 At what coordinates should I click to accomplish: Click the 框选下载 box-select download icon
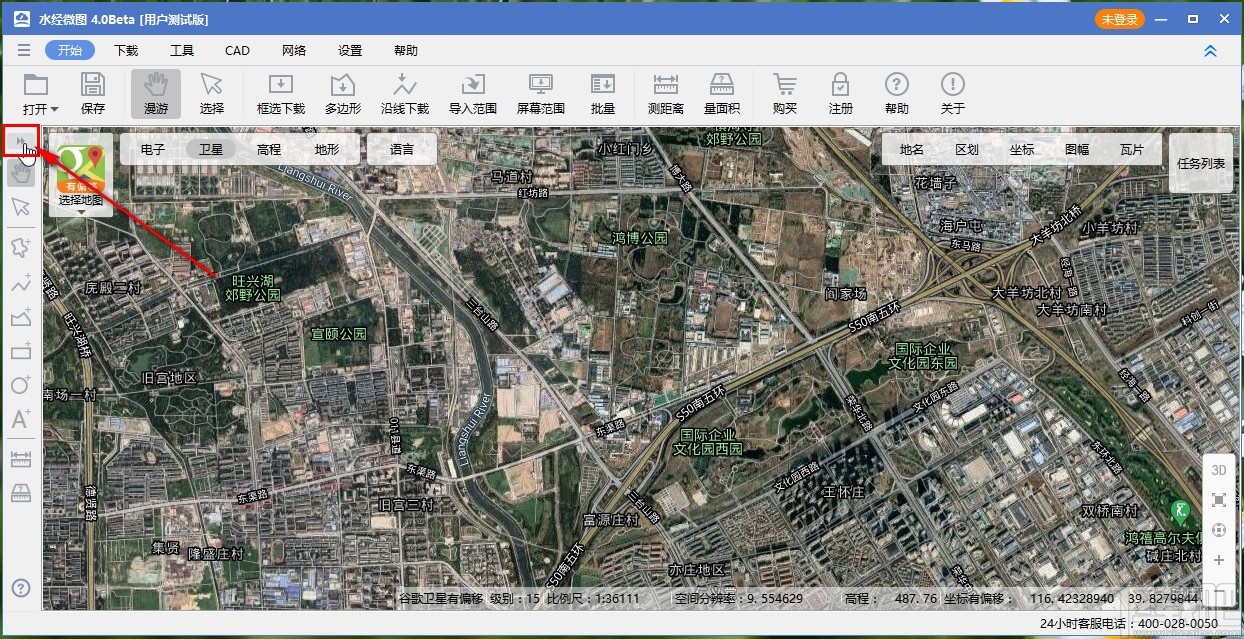coord(281,93)
